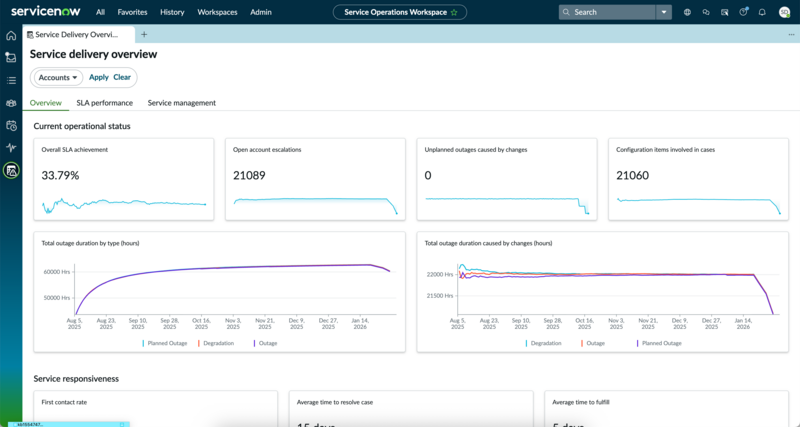Click the screen pointer icon in header
Screen dimensions: 800x427
click(724, 12)
